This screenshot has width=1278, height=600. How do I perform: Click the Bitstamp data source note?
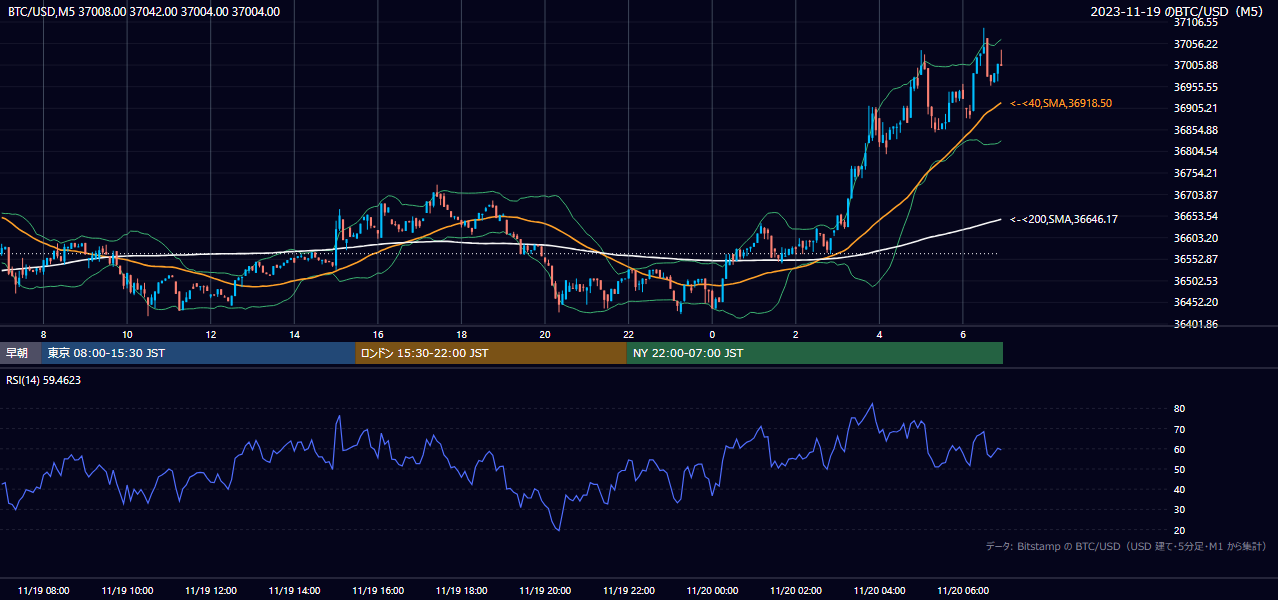click(x=1126, y=546)
